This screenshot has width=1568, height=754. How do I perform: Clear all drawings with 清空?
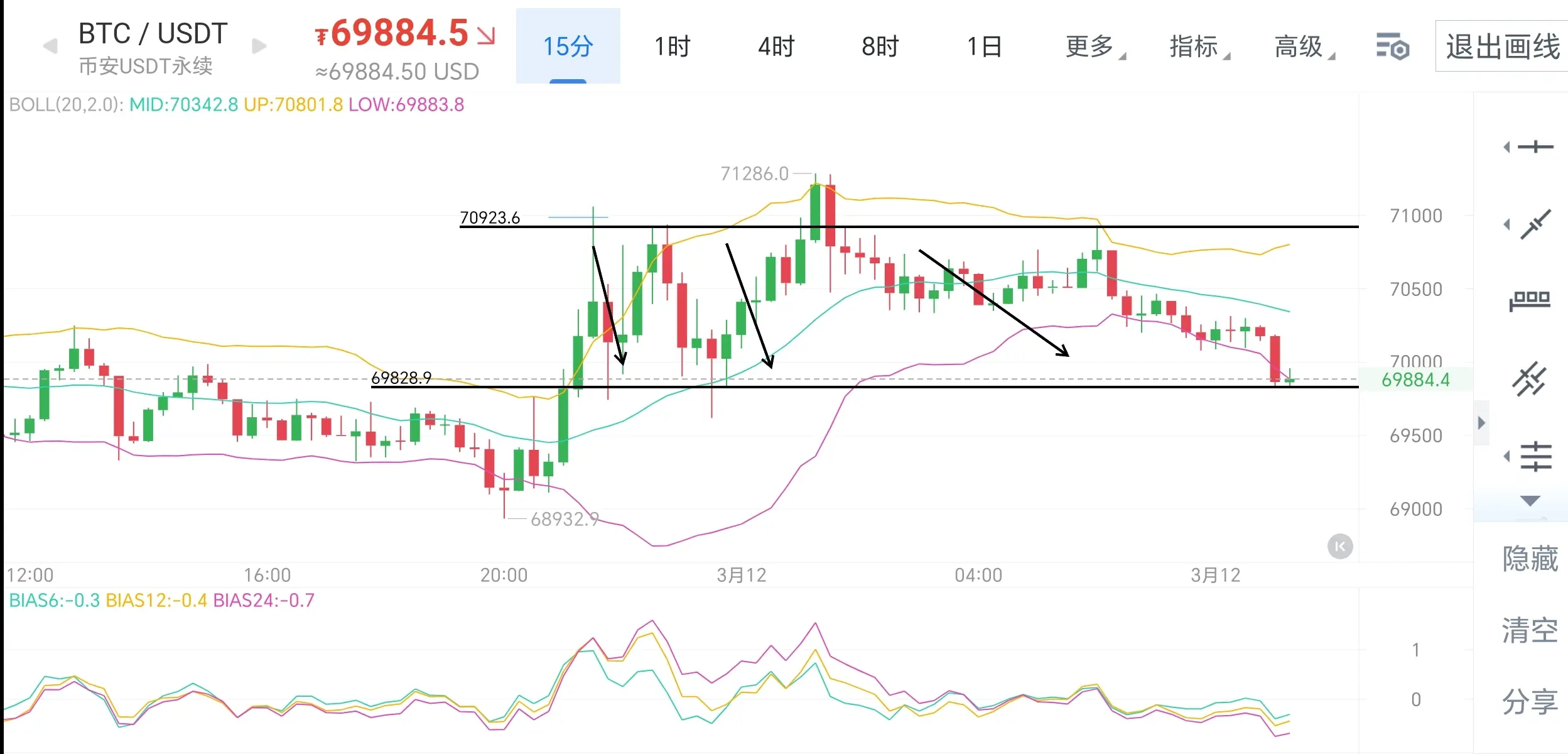point(1530,630)
